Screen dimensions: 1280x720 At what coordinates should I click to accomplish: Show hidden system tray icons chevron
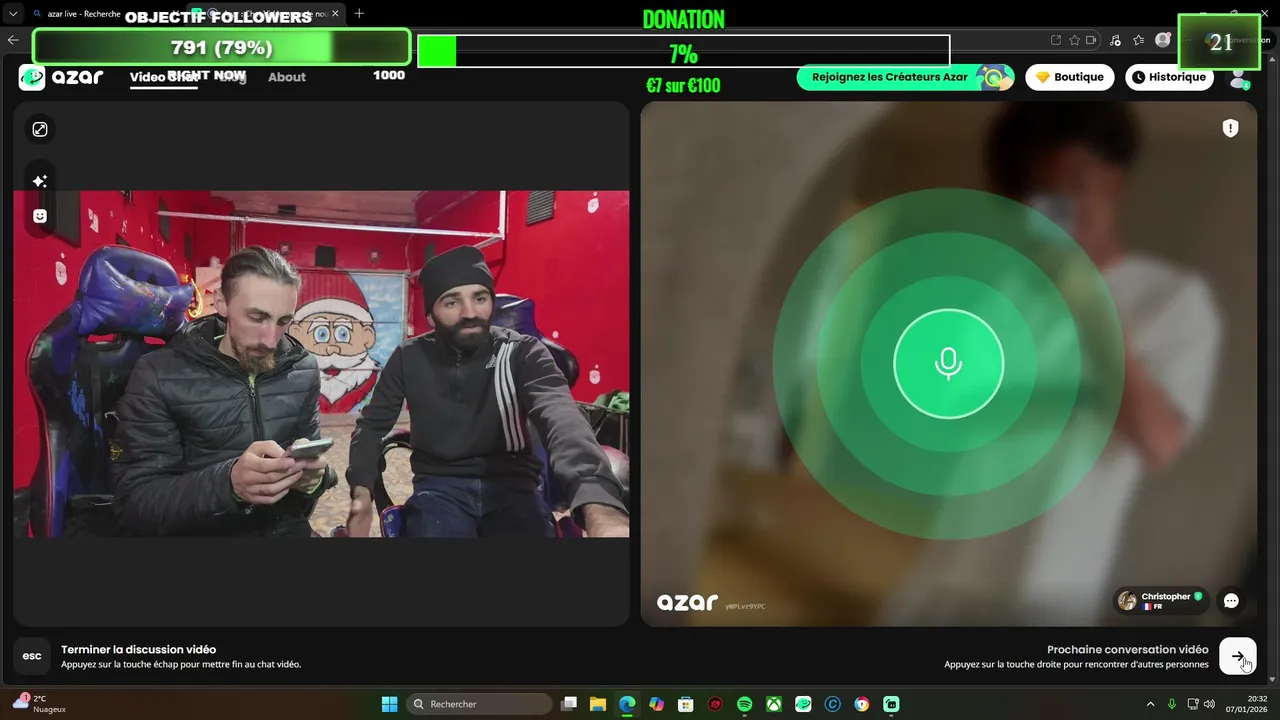coord(1150,704)
